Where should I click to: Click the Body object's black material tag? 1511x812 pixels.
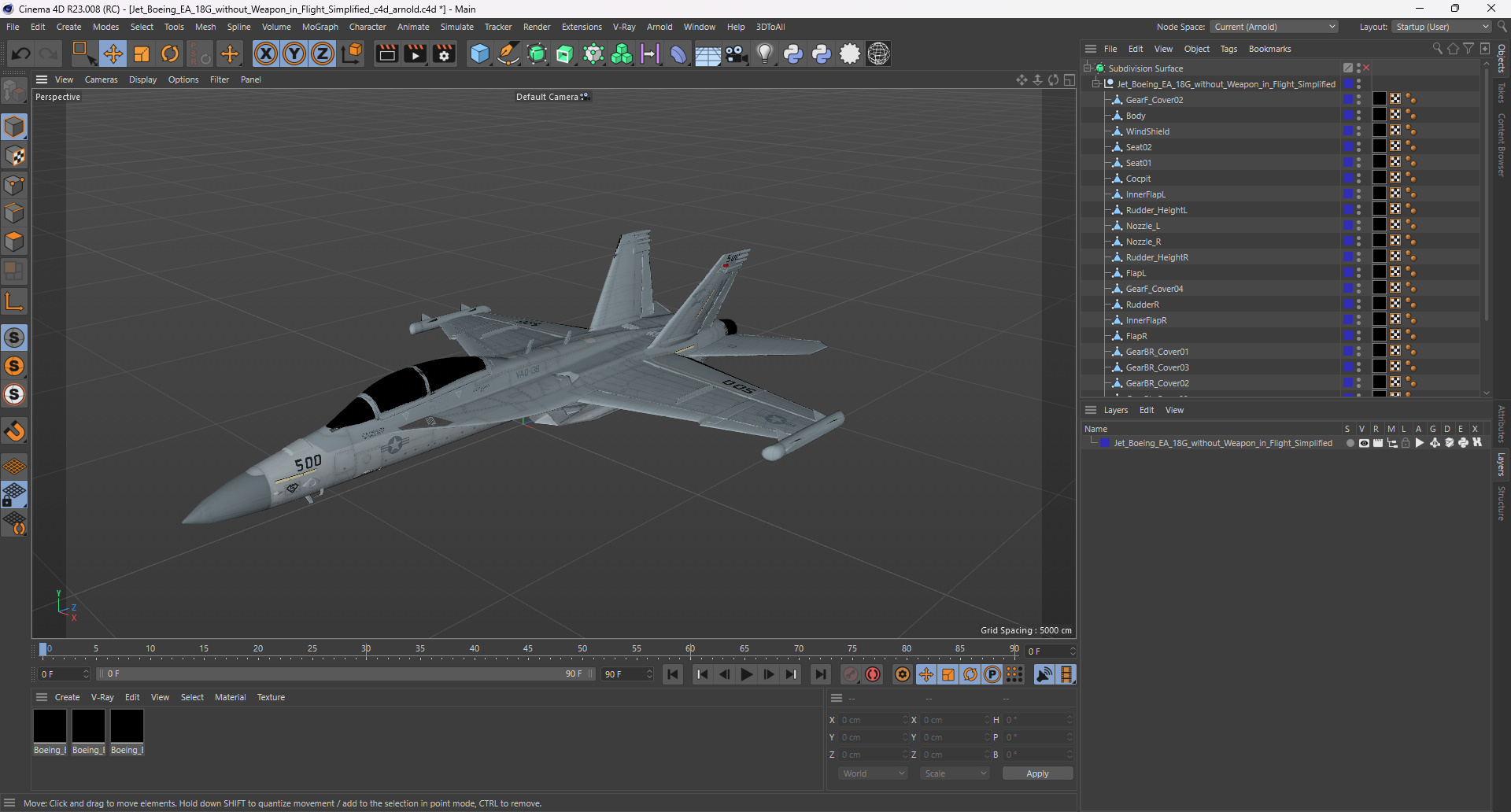(1379, 115)
